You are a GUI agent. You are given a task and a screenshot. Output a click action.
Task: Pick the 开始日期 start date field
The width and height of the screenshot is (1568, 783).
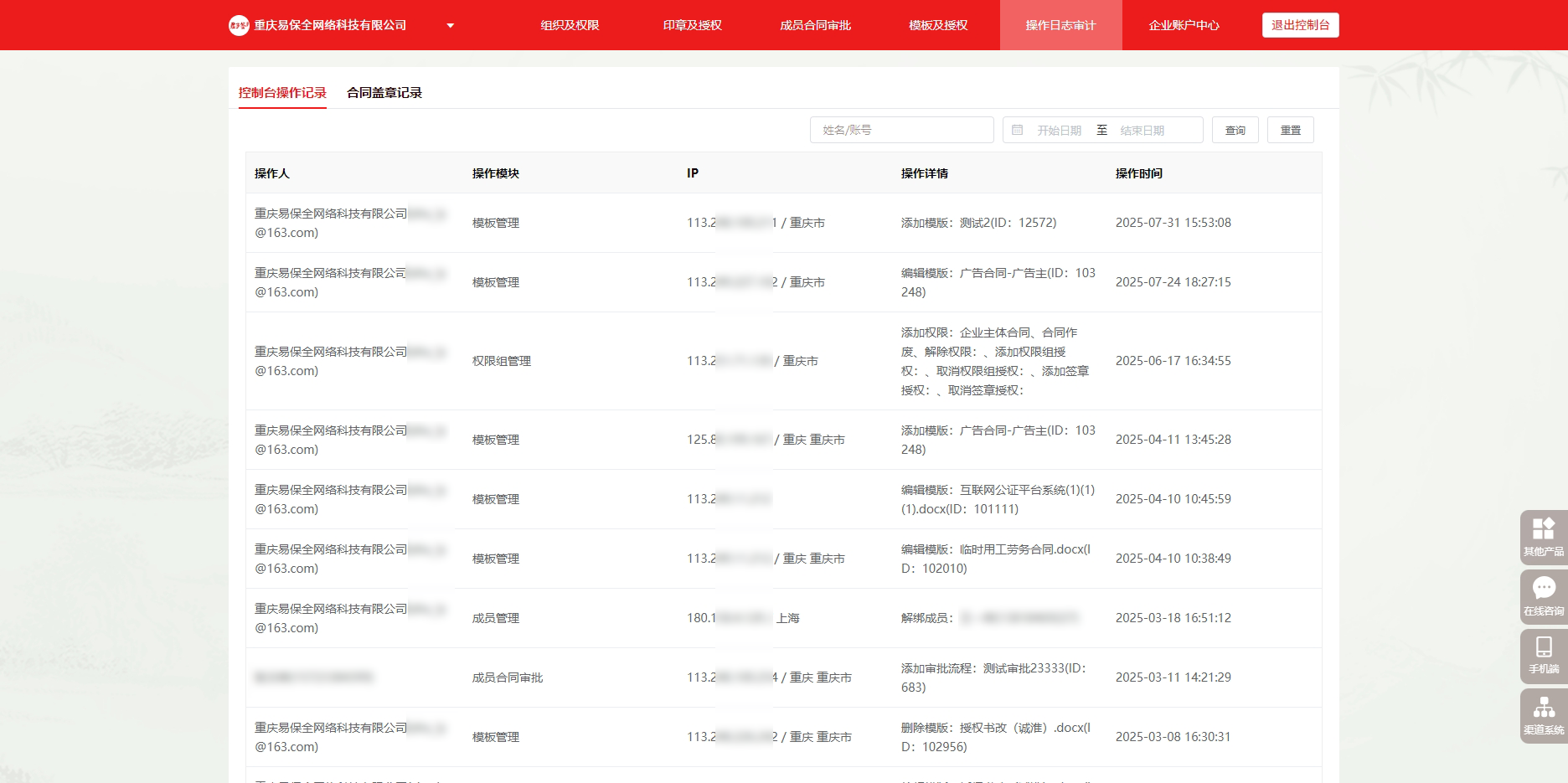[1059, 131]
